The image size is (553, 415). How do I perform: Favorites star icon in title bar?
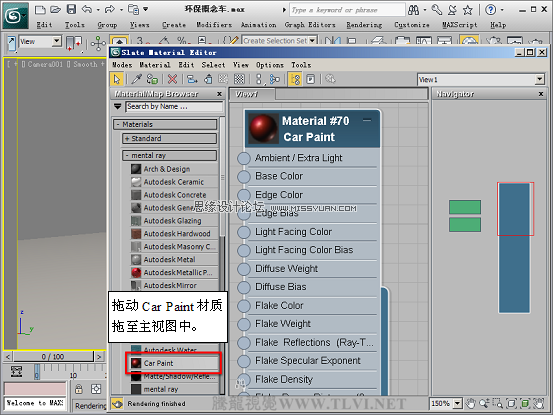pyautogui.click(x=468, y=10)
